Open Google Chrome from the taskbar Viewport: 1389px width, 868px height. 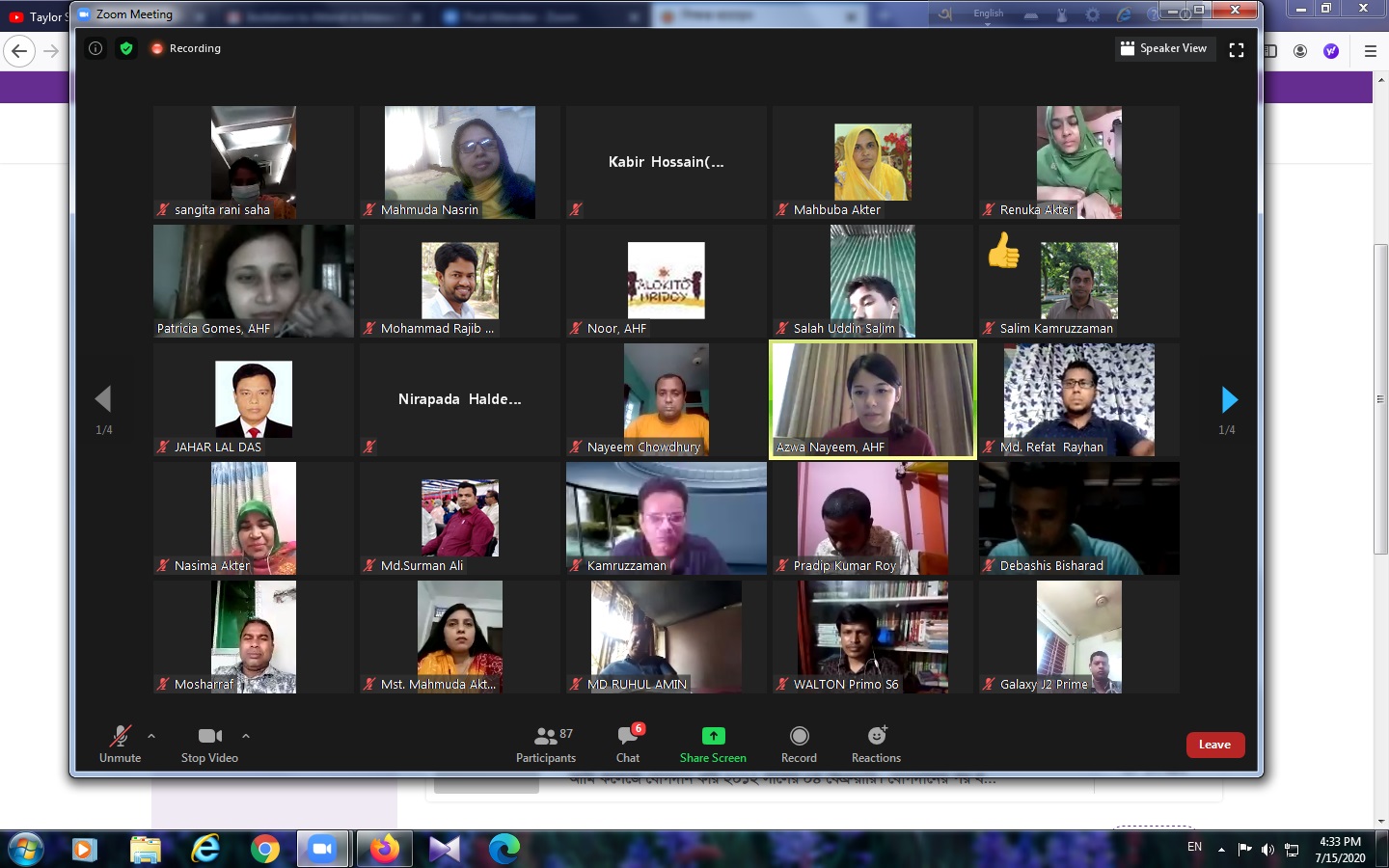tap(264, 849)
